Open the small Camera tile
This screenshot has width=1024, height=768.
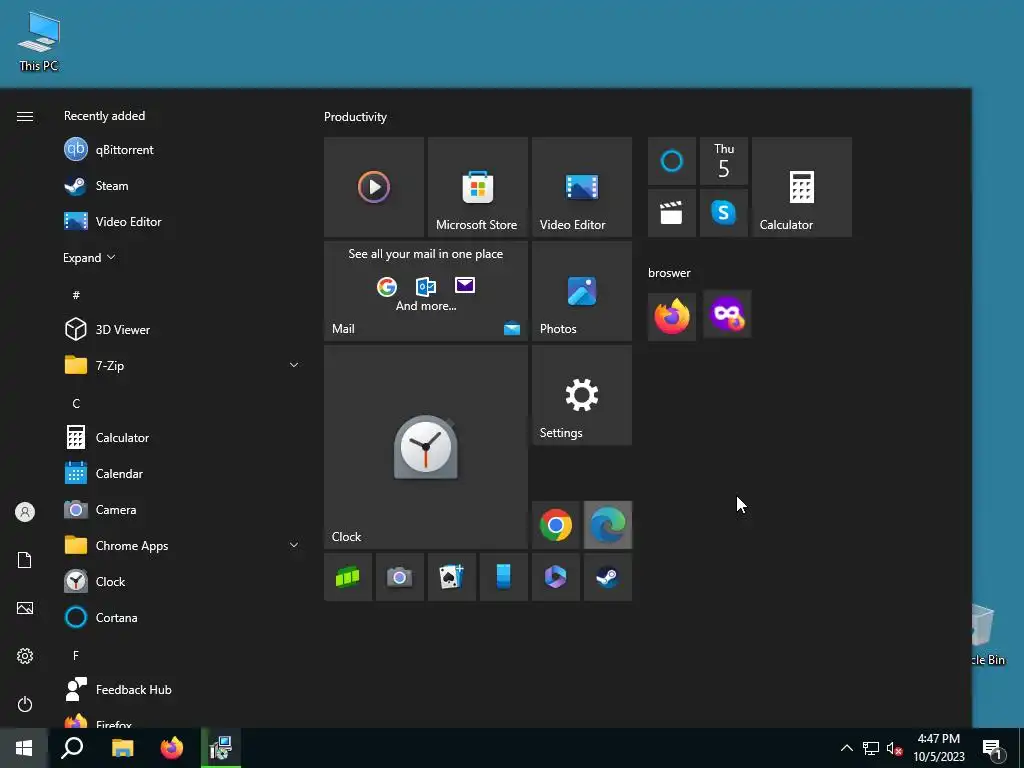[x=400, y=577]
